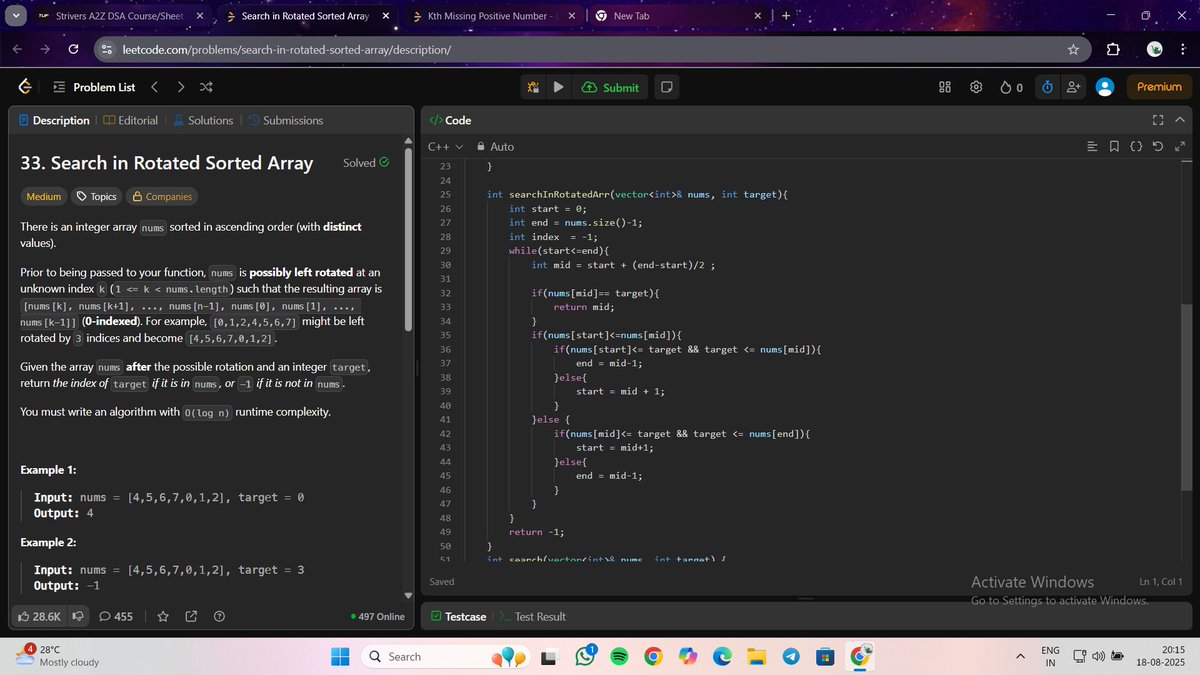Go back in browser
Image resolution: width=1200 pixels, height=675 pixels.
tap(18, 49)
